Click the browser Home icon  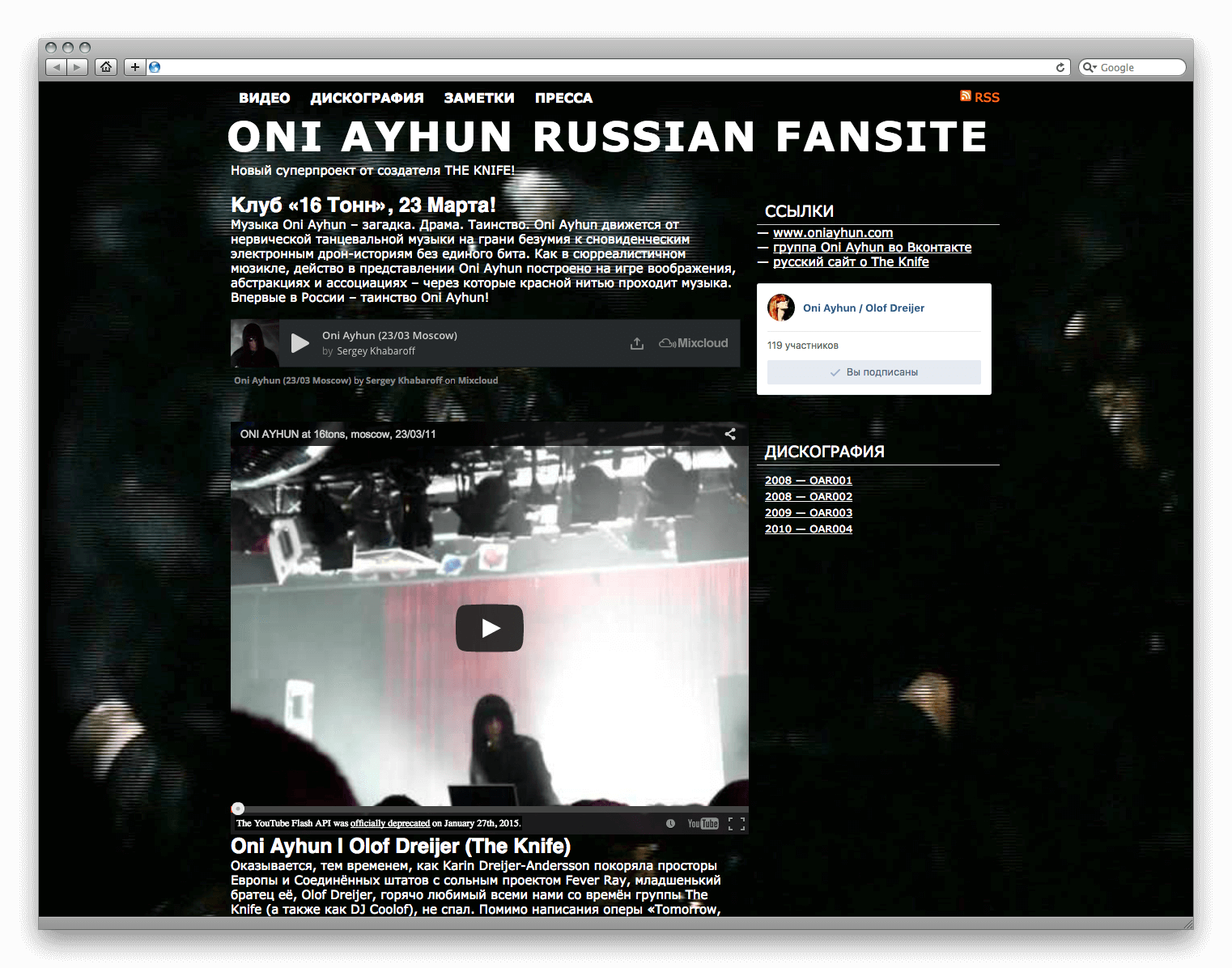pos(106,67)
